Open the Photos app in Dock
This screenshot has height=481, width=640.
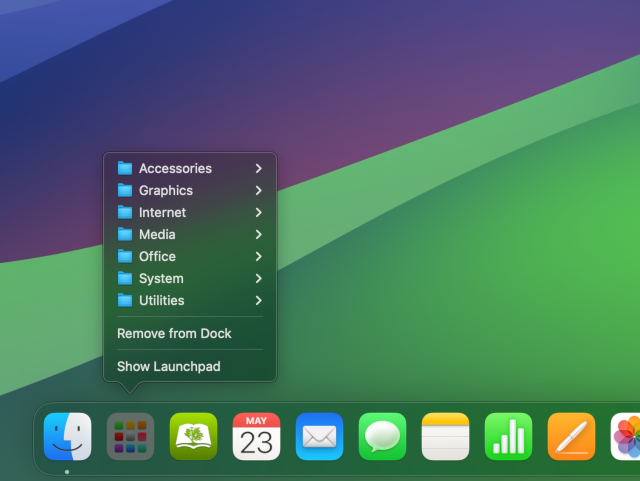tap(625, 436)
